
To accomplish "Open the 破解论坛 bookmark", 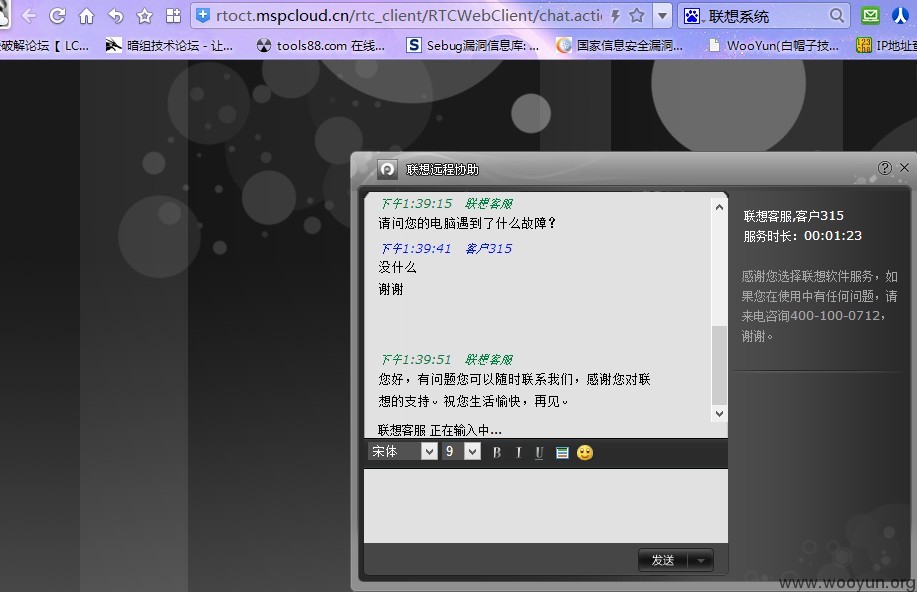I will [44, 45].
